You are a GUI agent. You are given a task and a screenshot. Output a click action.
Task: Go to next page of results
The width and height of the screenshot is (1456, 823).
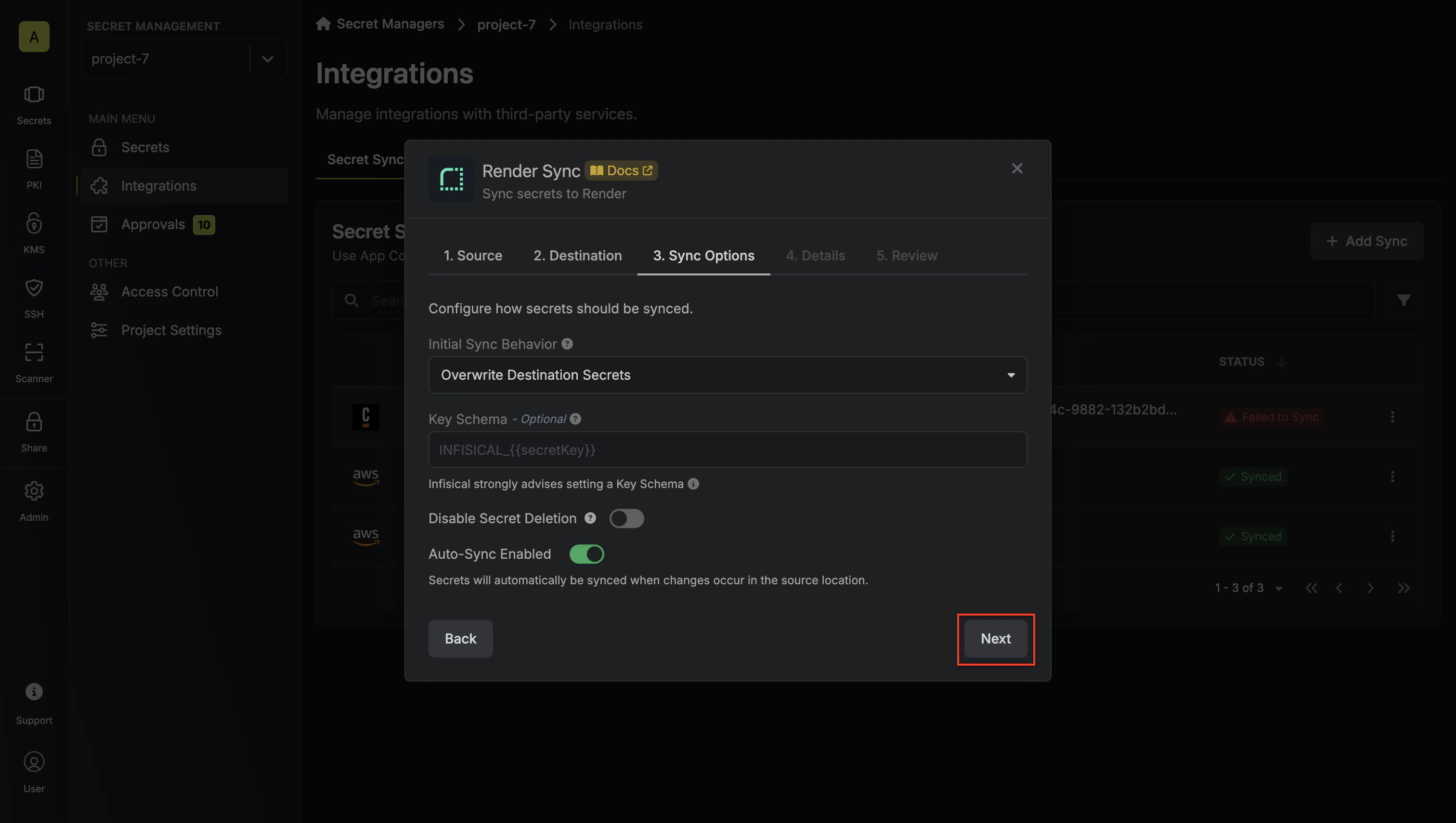1370,589
